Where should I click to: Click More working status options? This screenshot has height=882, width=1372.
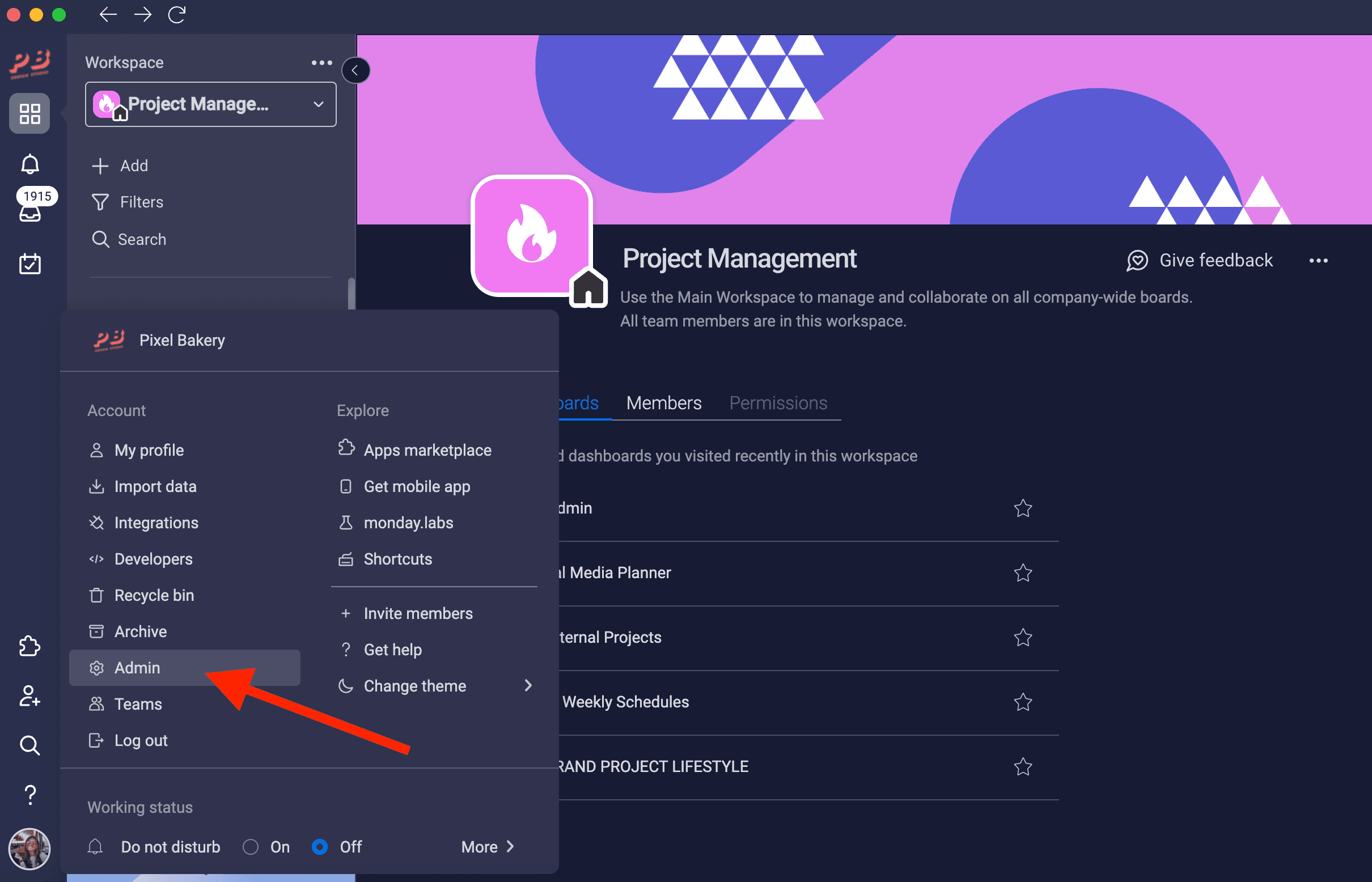pos(489,847)
